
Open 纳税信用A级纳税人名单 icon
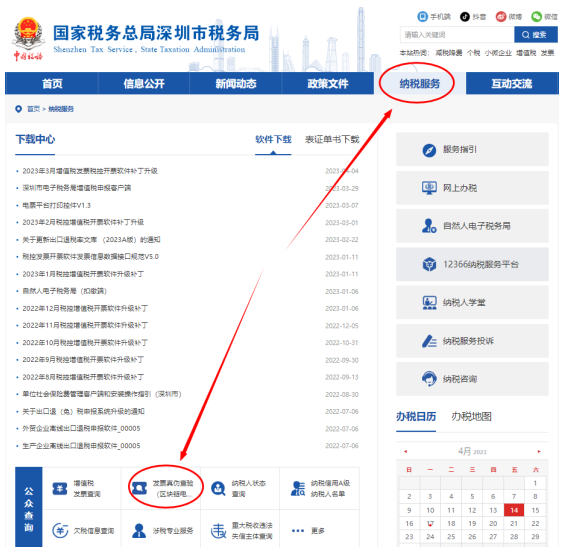(298, 488)
